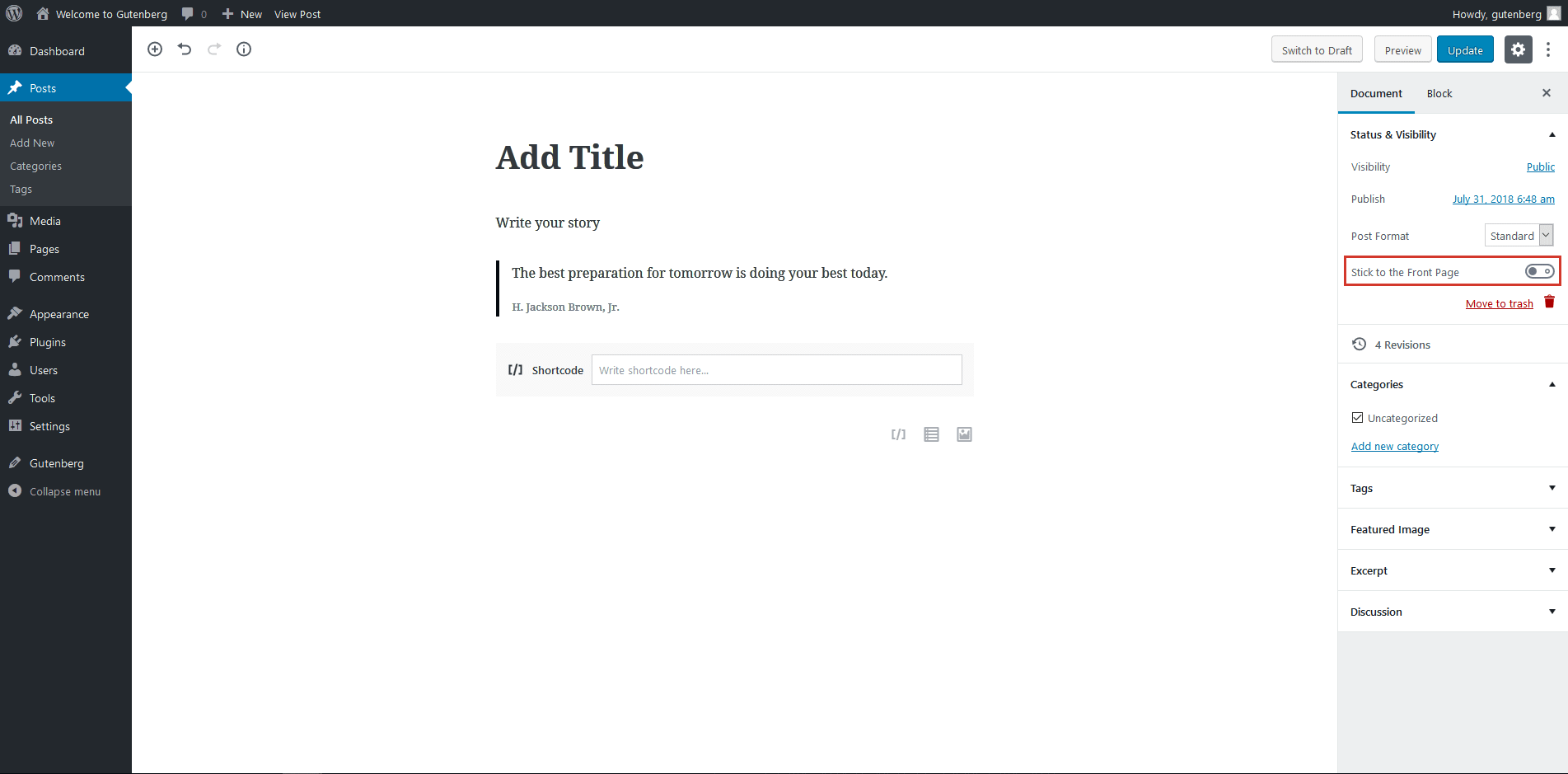1568x774 pixels.
Task: Open content structure info icon
Action: click(244, 49)
